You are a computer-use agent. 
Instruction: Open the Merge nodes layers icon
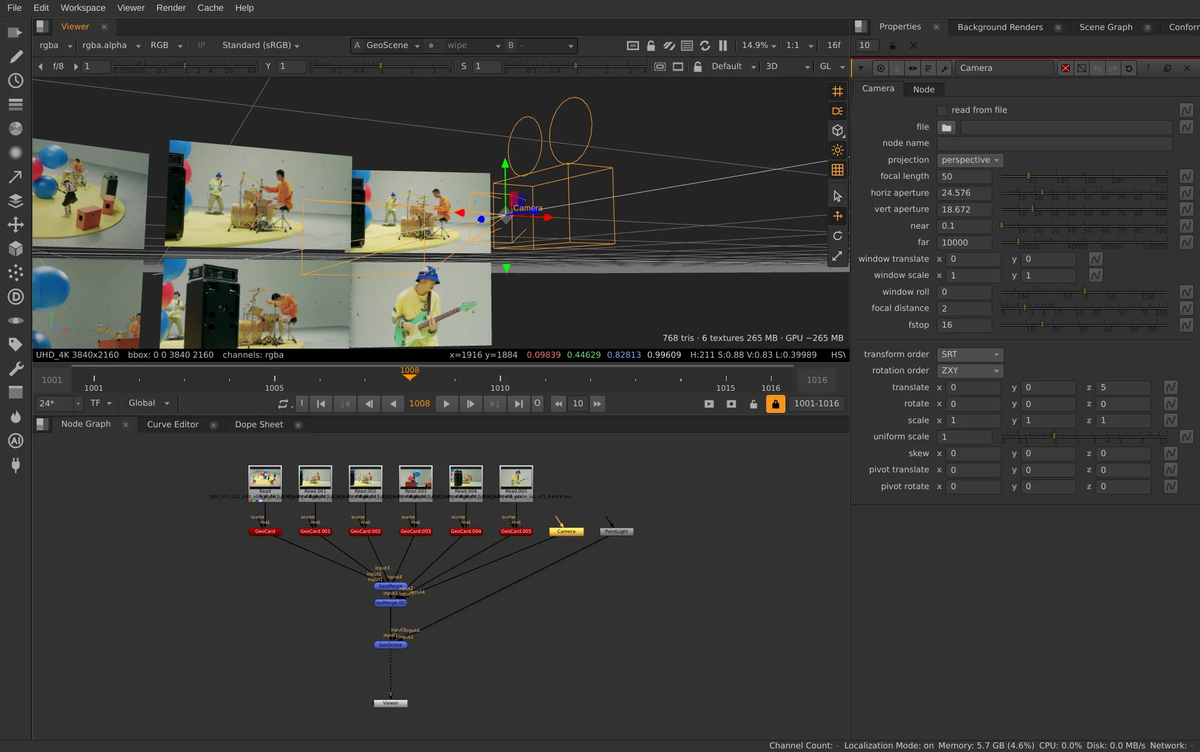click(x=16, y=201)
